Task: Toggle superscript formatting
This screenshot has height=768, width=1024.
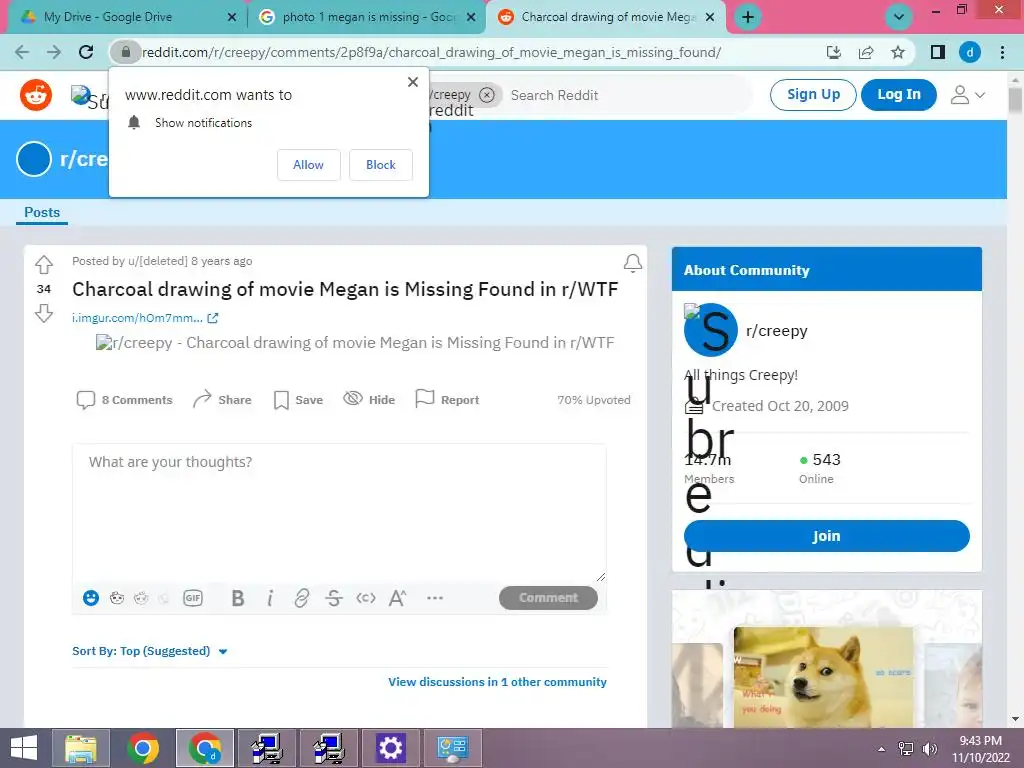Action: coord(397,598)
